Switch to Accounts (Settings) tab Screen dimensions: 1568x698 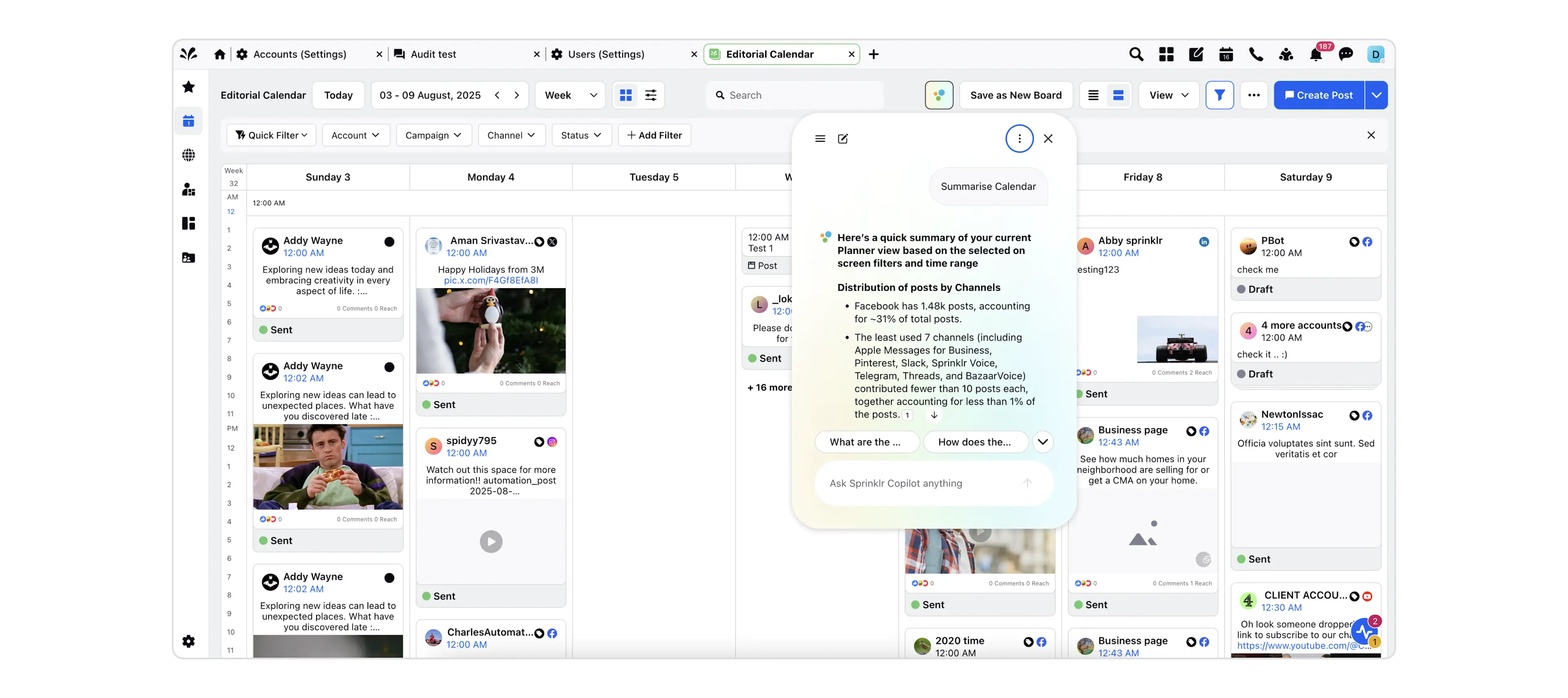tap(299, 54)
